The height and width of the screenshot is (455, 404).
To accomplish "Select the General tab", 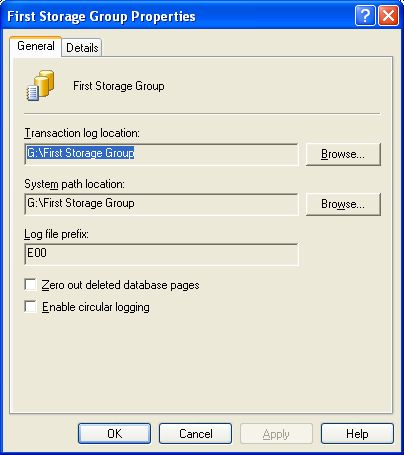I will coord(36,46).
